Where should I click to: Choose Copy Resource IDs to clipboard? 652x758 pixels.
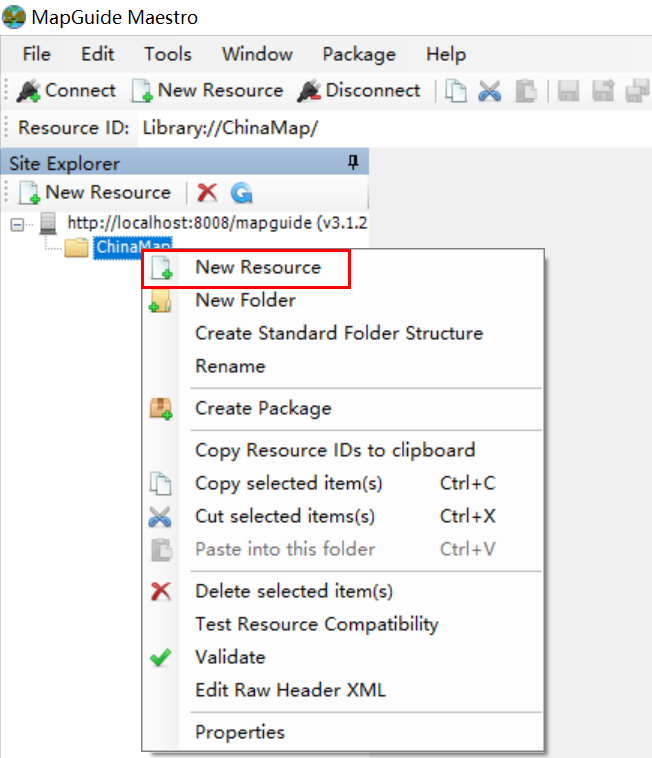pyautogui.click(x=343, y=451)
